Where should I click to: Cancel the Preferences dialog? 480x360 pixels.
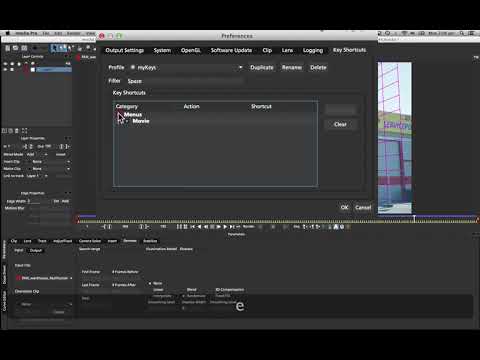coord(363,207)
